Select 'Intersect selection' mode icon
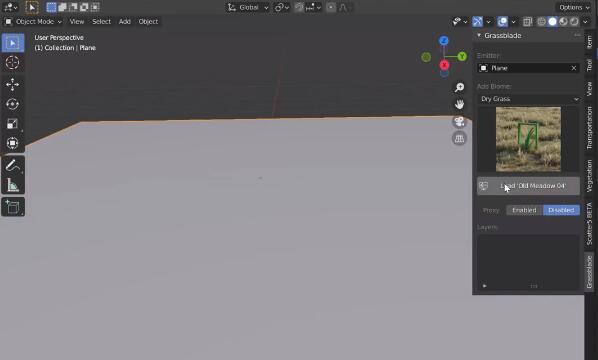 click(x=95, y=7)
